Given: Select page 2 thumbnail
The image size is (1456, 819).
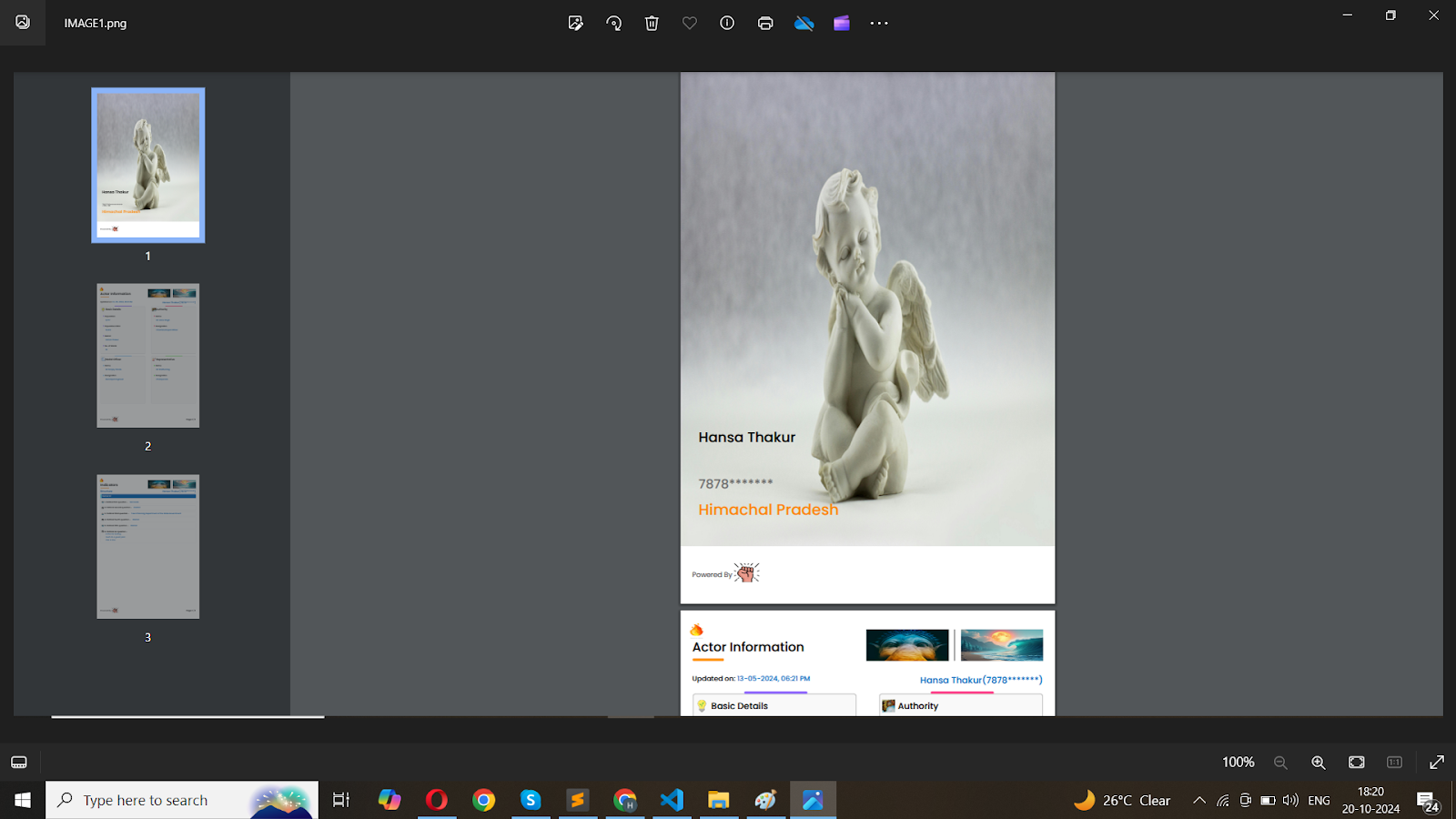Looking at the screenshot, I should click(148, 356).
